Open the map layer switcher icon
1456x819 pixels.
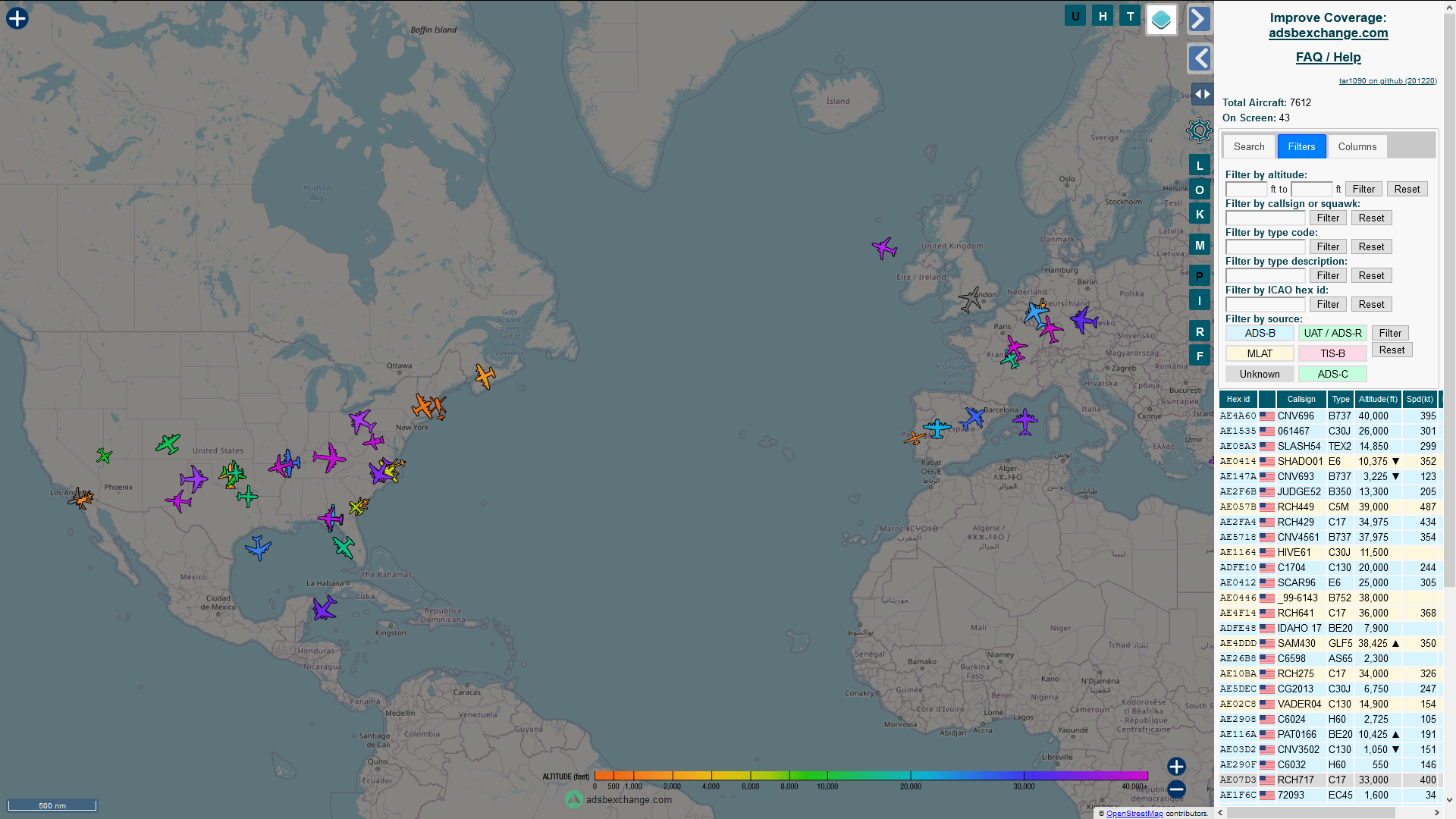(1161, 20)
